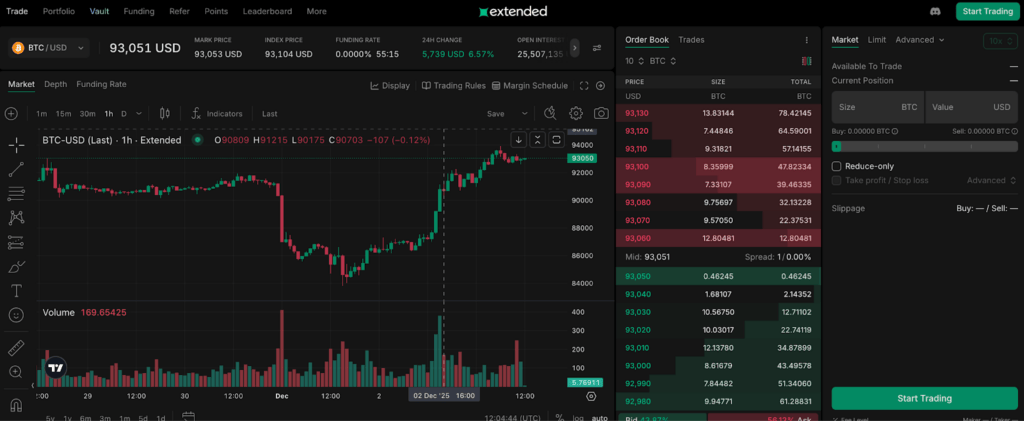Viewport: 1024px width, 421px height.
Task: Open the Indicators fx menu
Action: tap(217, 114)
